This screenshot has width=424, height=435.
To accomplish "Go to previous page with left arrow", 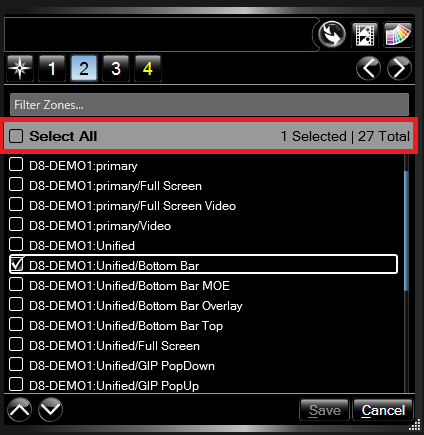I will (368, 68).
